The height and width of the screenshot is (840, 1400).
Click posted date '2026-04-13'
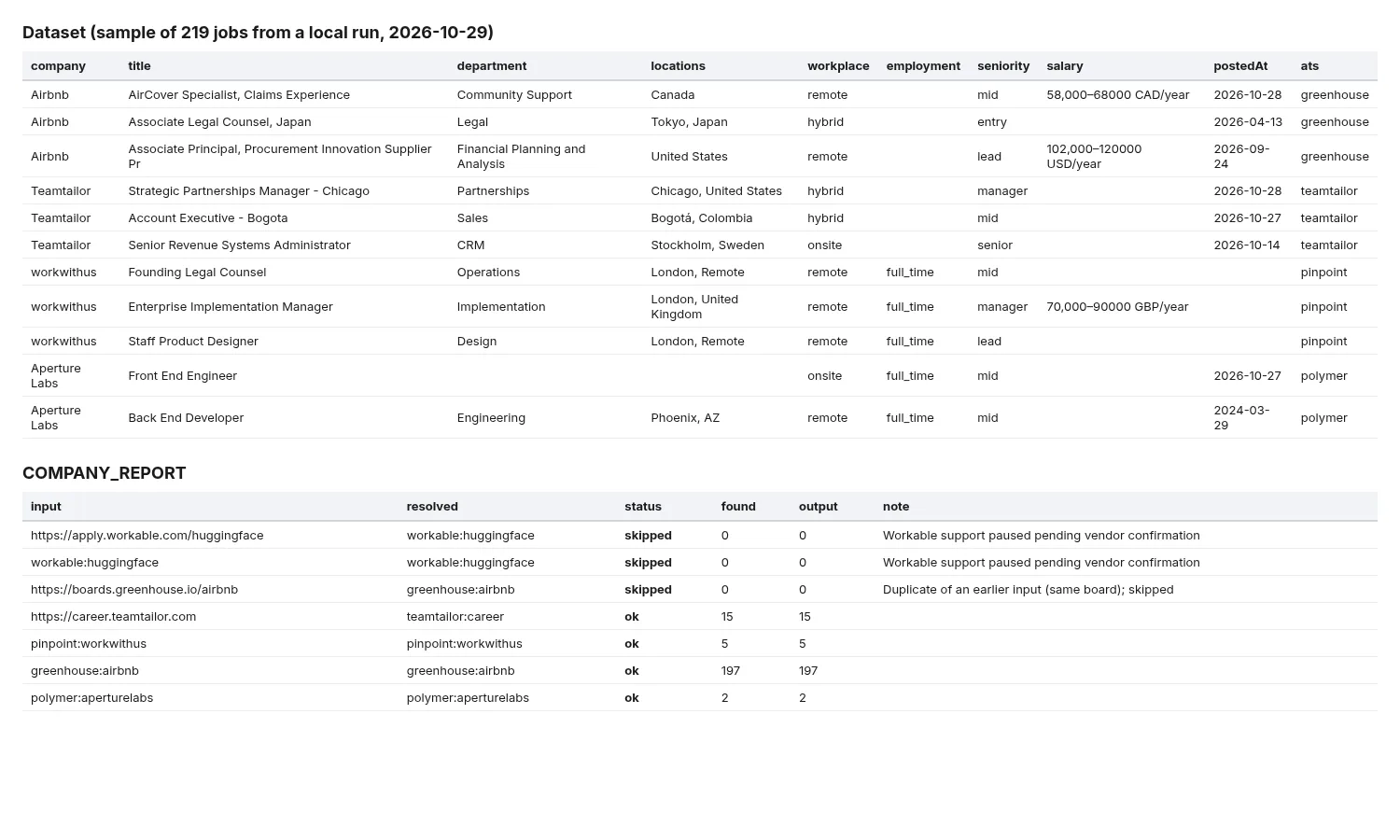click(1248, 122)
